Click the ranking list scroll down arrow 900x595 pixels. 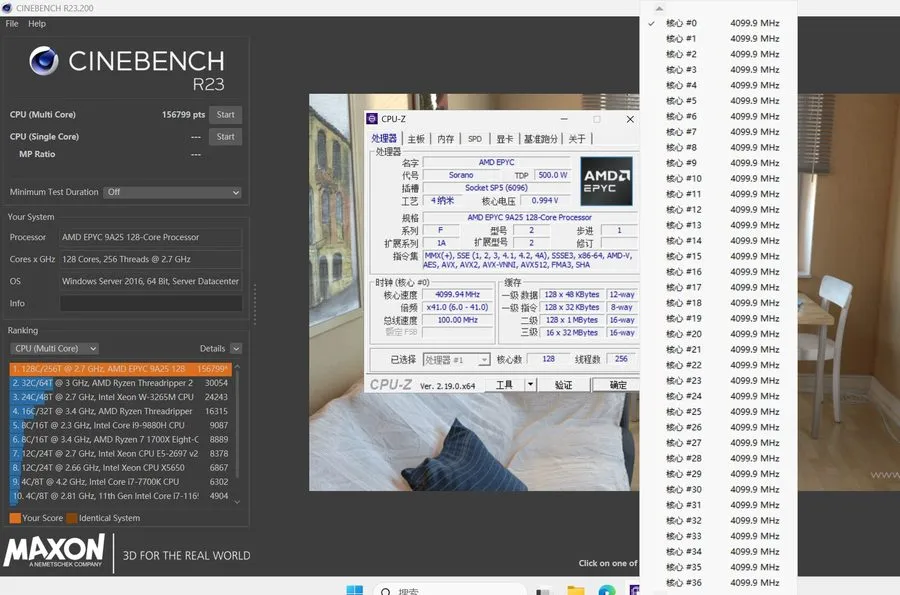[237, 501]
